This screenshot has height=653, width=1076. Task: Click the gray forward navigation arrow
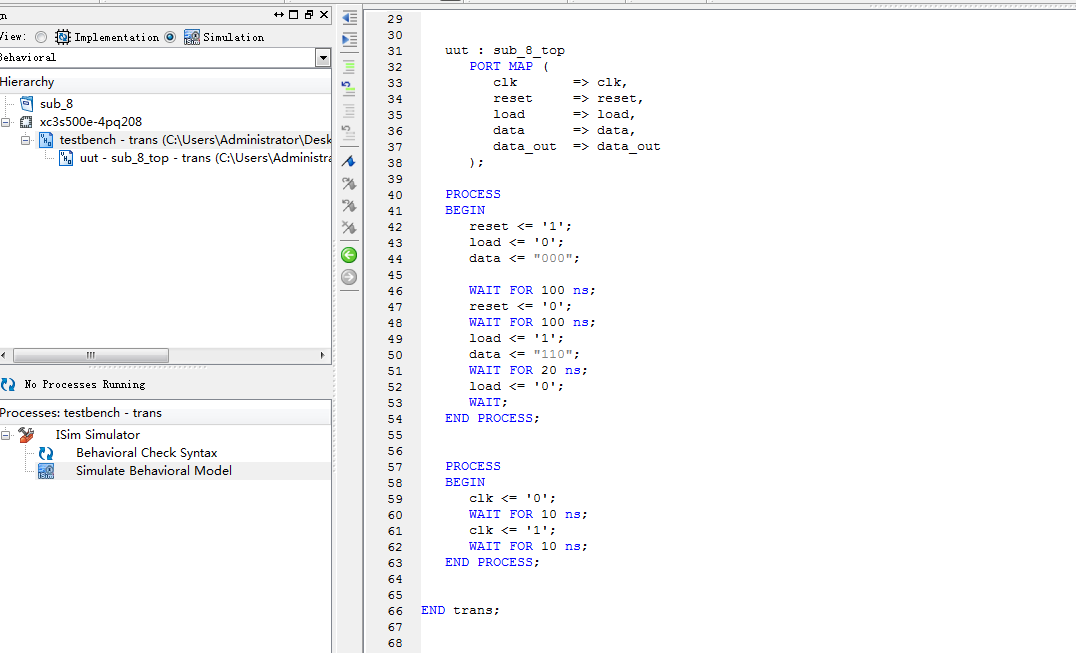(x=349, y=277)
